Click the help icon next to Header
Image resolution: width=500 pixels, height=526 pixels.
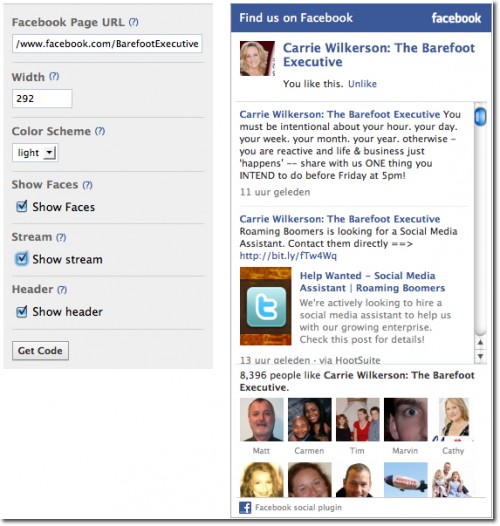62,290
